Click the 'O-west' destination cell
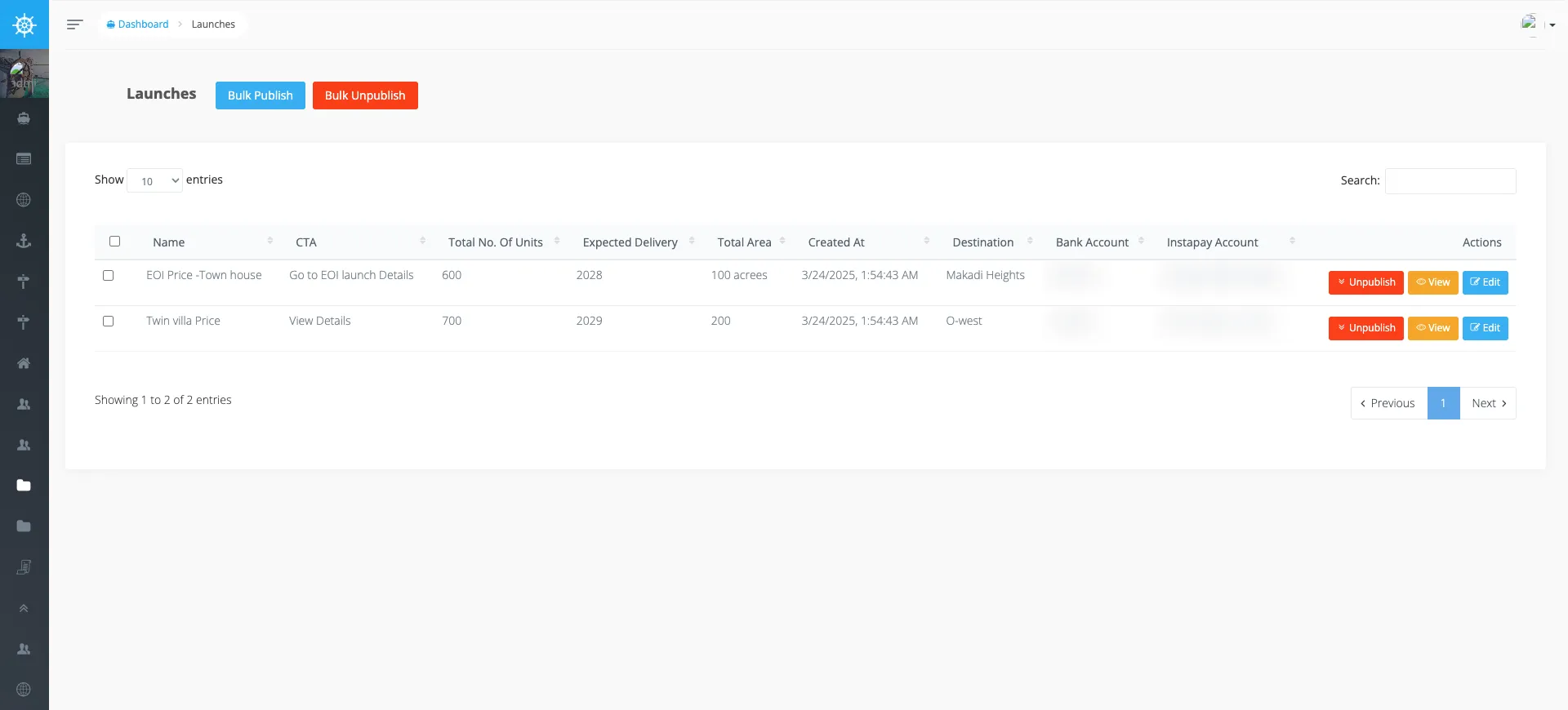The width and height of the screenshot is (1568, 710). point(964,321)
